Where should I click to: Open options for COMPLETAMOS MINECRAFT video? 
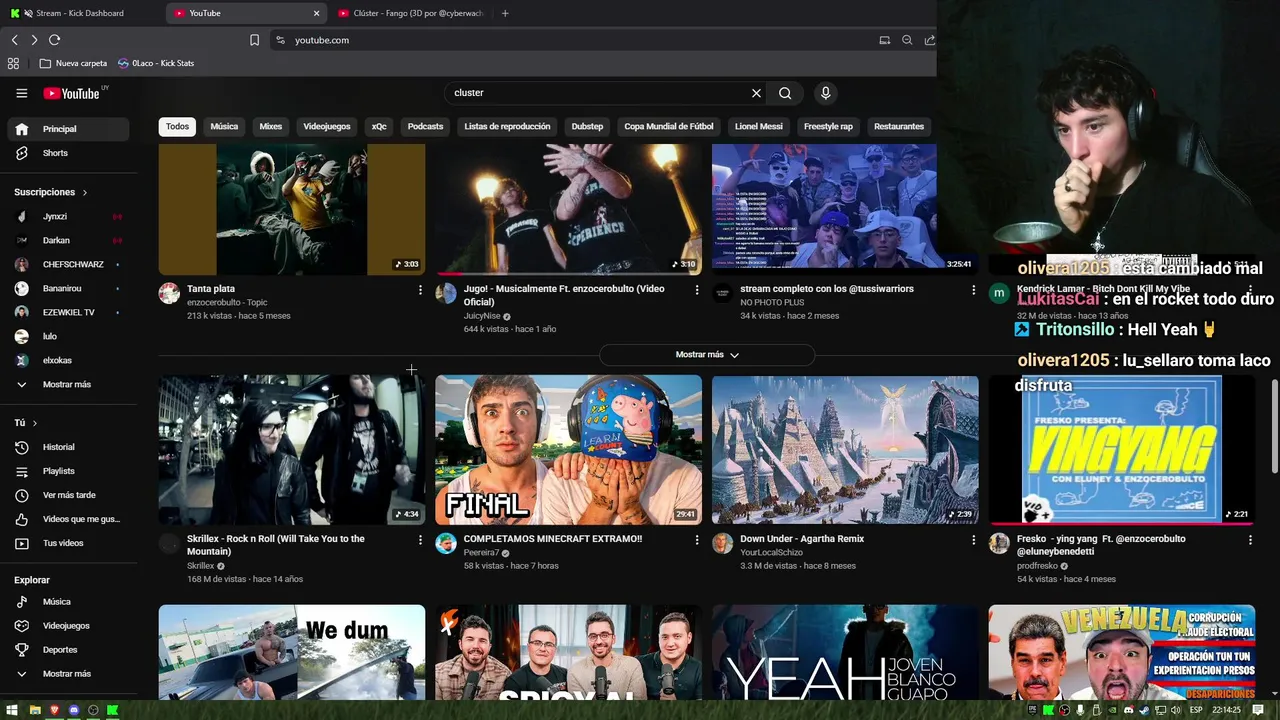pyautogui.click(x=697, y=539)
